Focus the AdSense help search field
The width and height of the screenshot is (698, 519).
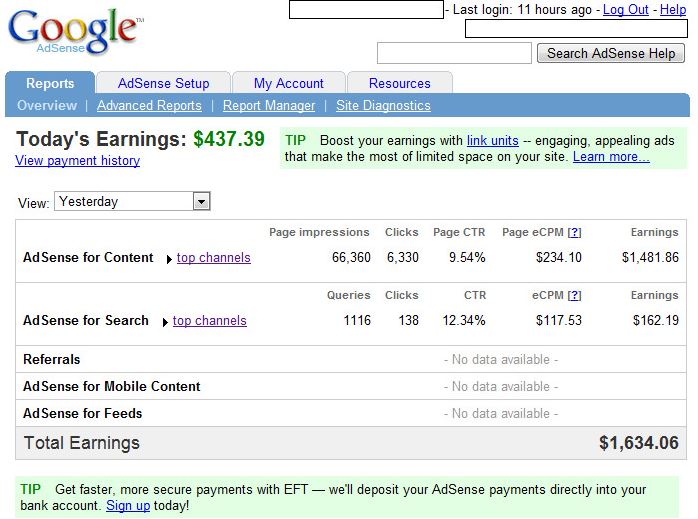pos(454,53)
